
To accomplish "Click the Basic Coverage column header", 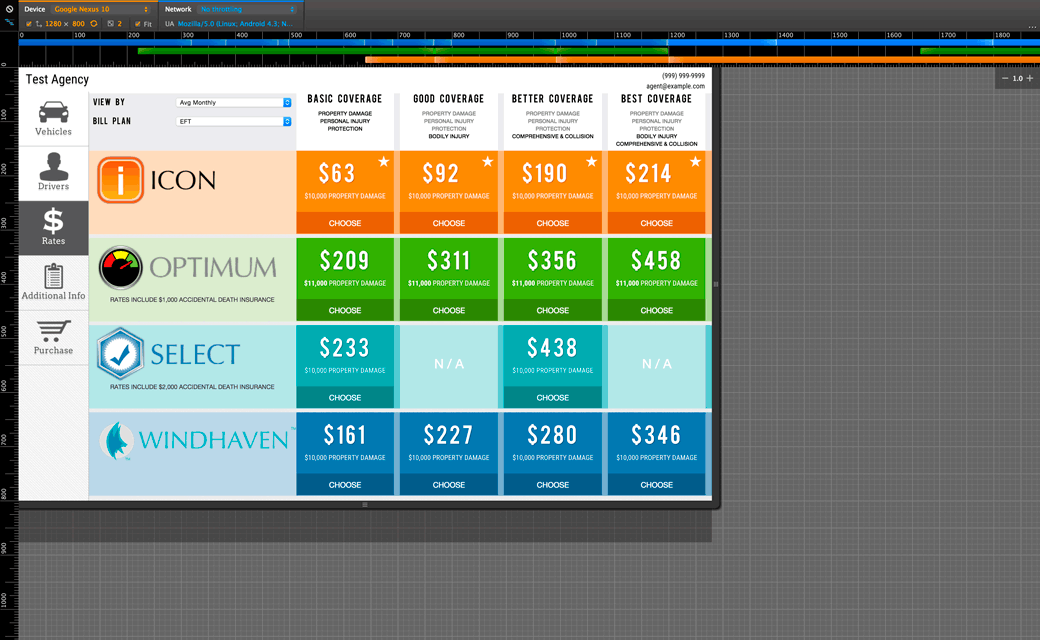I will coord(345,99).
